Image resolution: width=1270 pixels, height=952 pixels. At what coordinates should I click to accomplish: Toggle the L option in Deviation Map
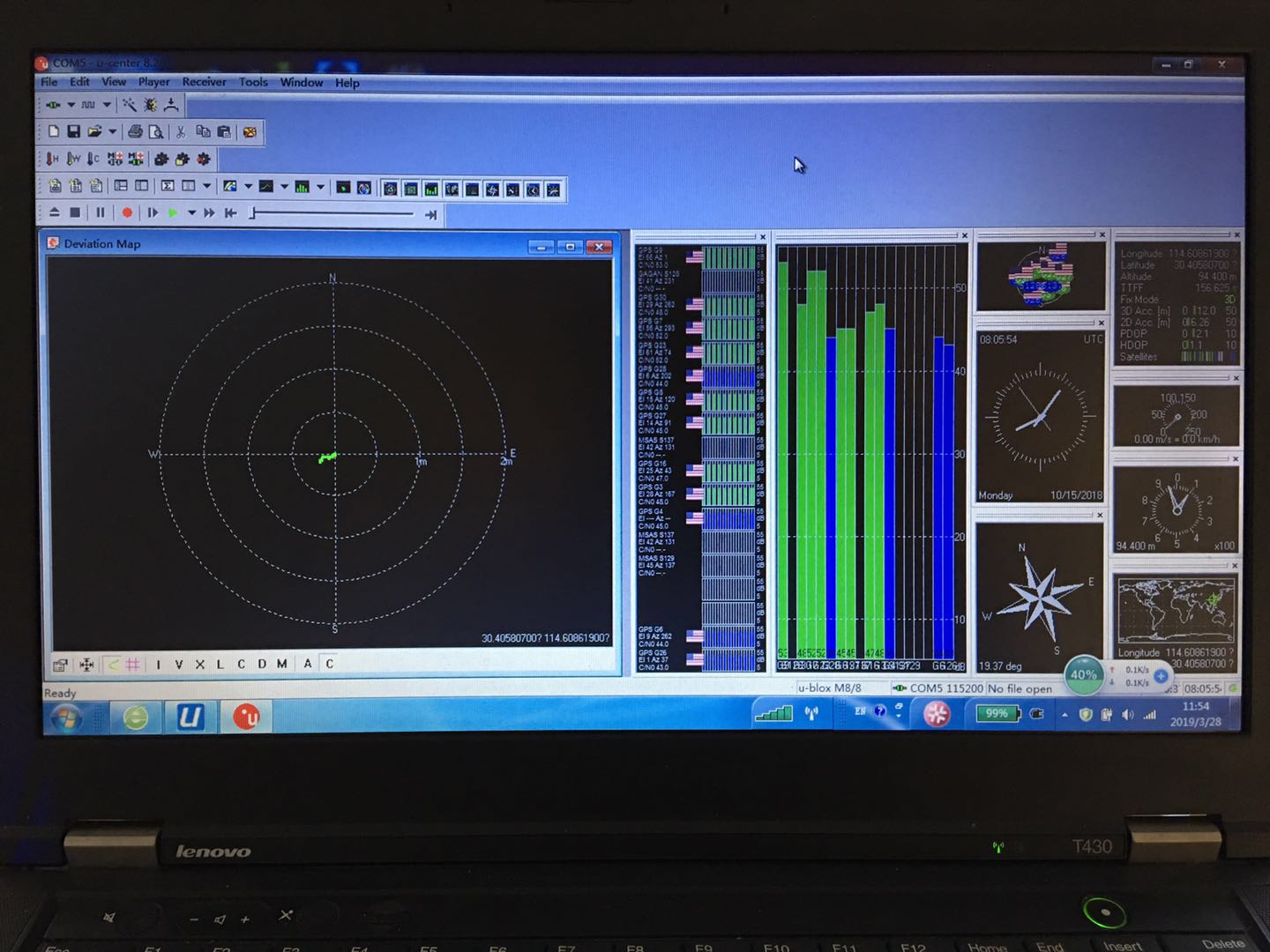(220, 665)
